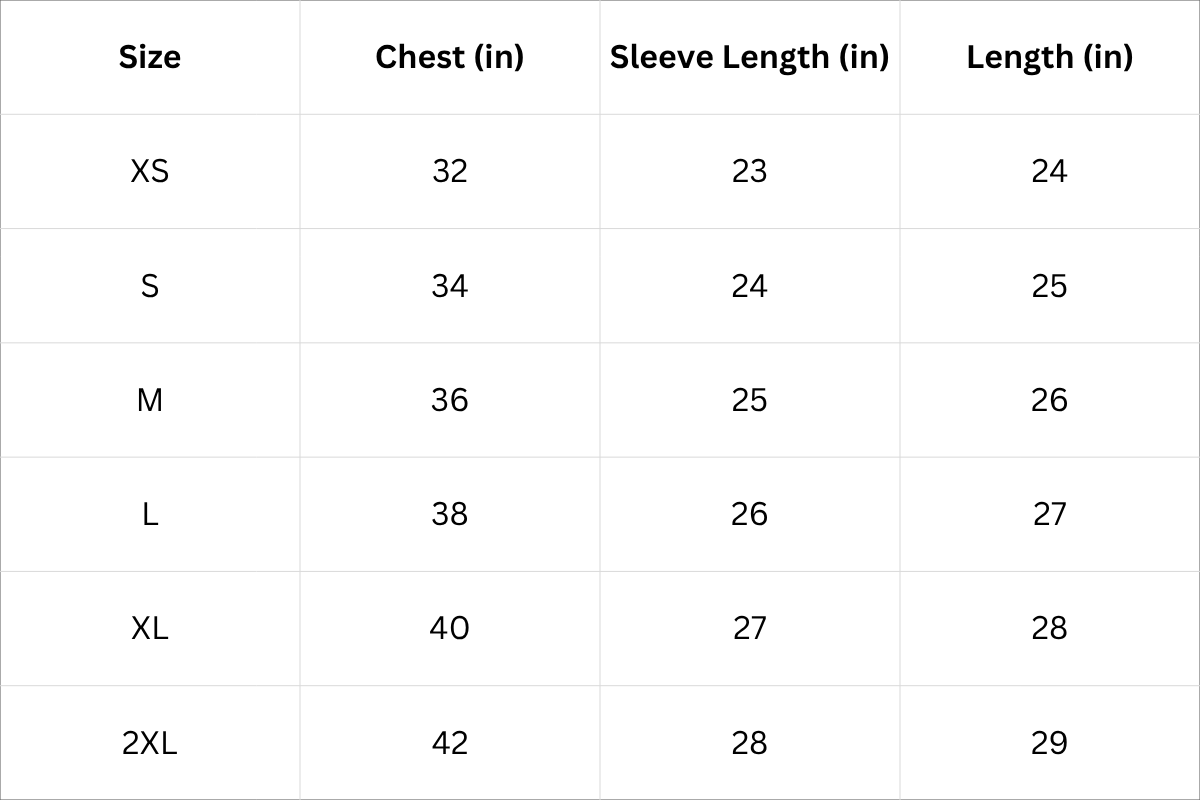Click sleeve length 28 in 2XL row
This screenshot has height=800, width=1200.
click(x=749, y=743)
